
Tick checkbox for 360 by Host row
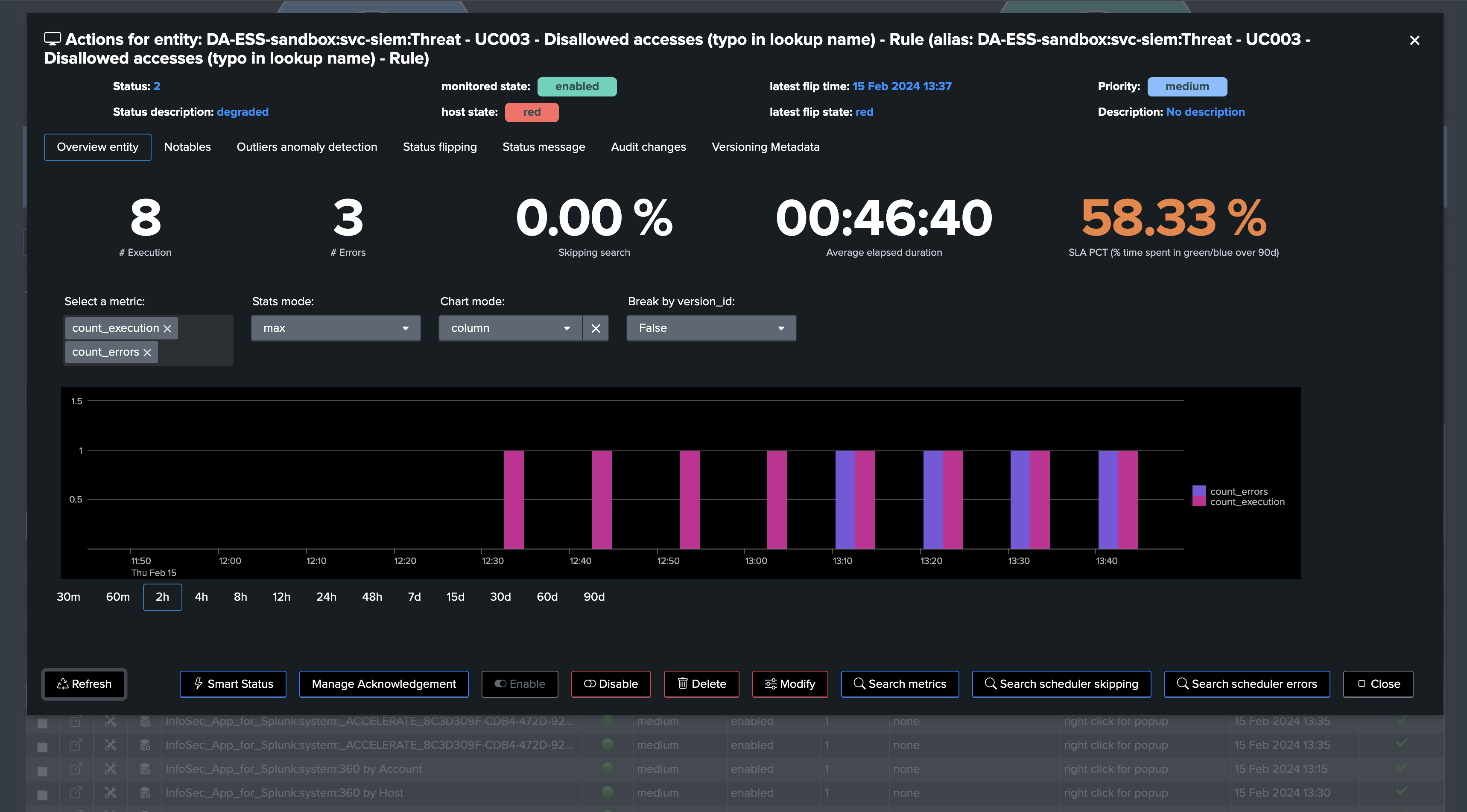(42, 794)
